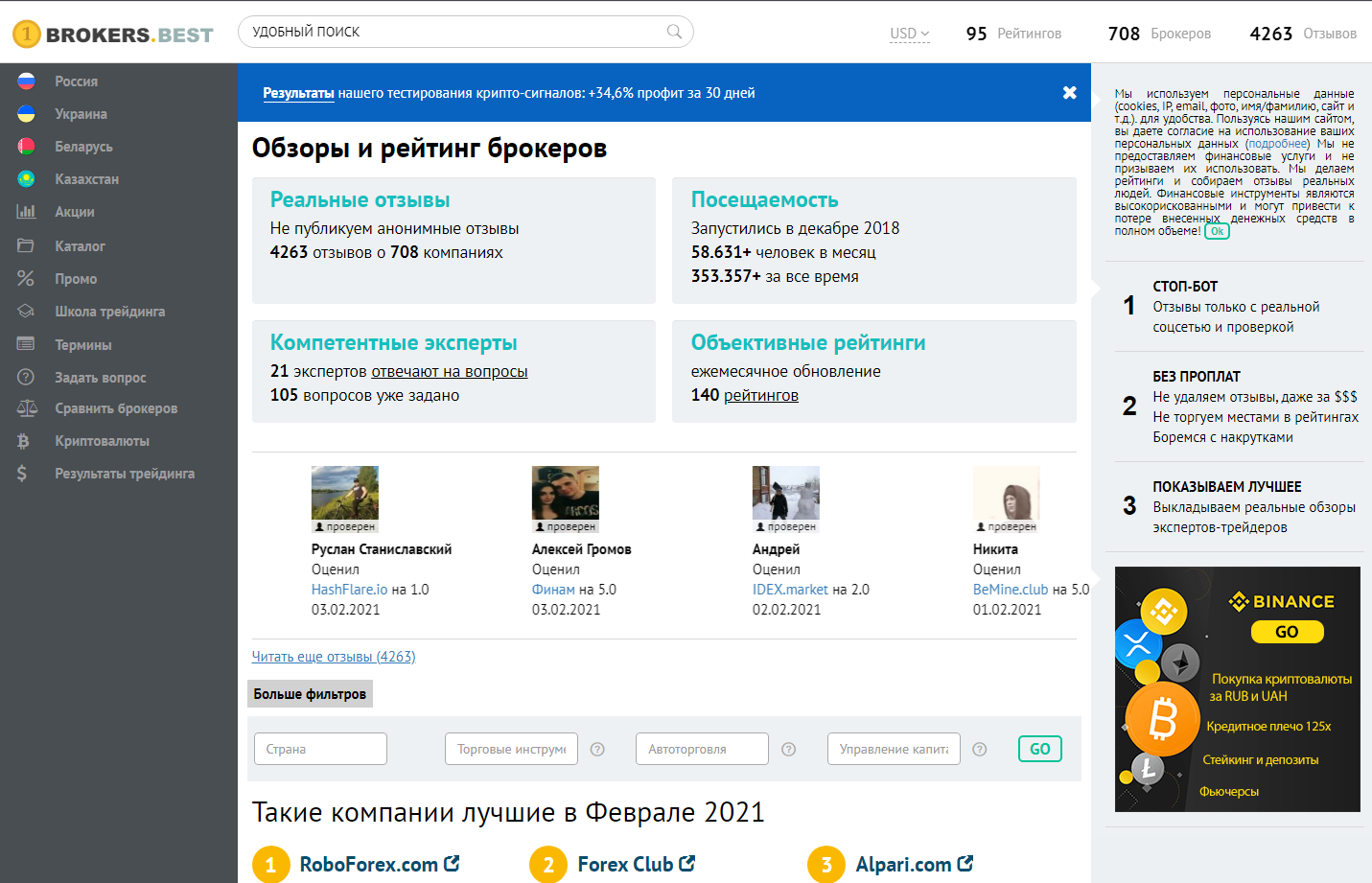Open the подробнее personal data link

1277,144
